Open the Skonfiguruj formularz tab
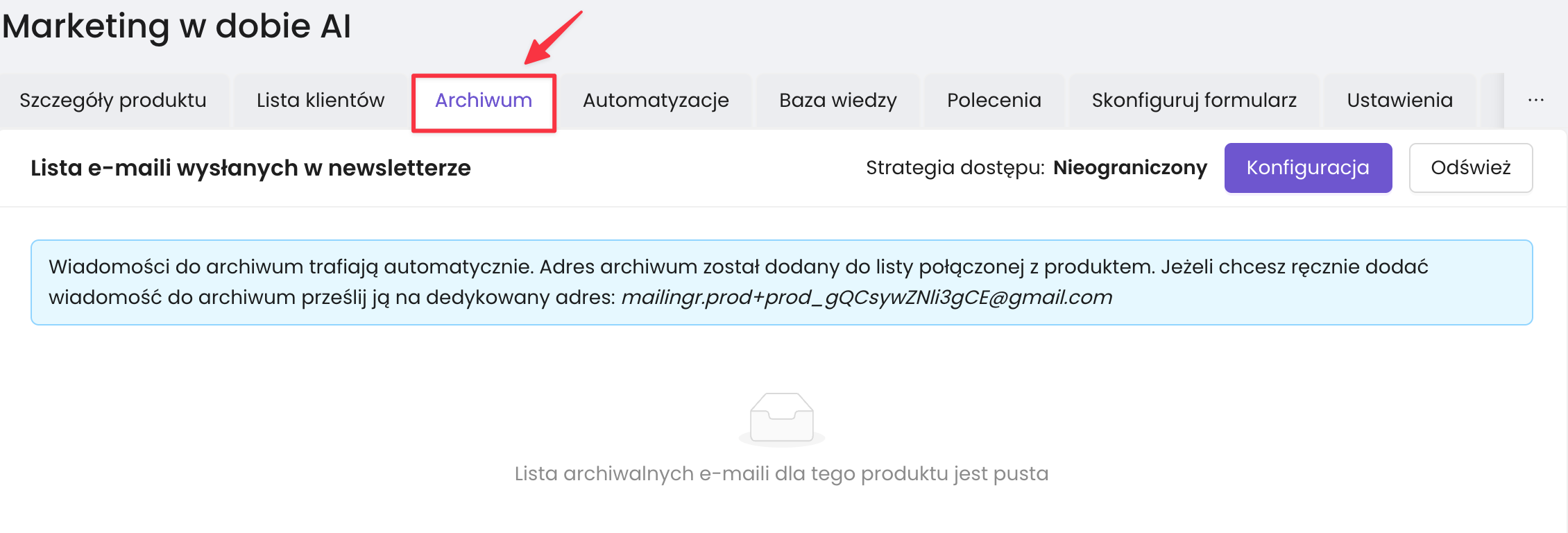Viewport: 1568px width, 533px height. click(x=1193, y=101)
